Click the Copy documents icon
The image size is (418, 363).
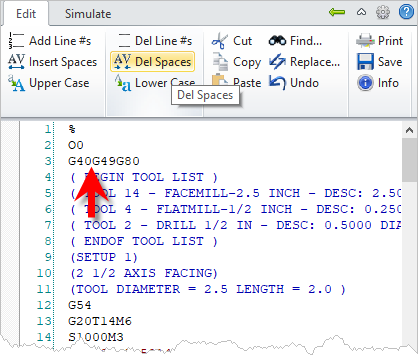pos(220,62)
